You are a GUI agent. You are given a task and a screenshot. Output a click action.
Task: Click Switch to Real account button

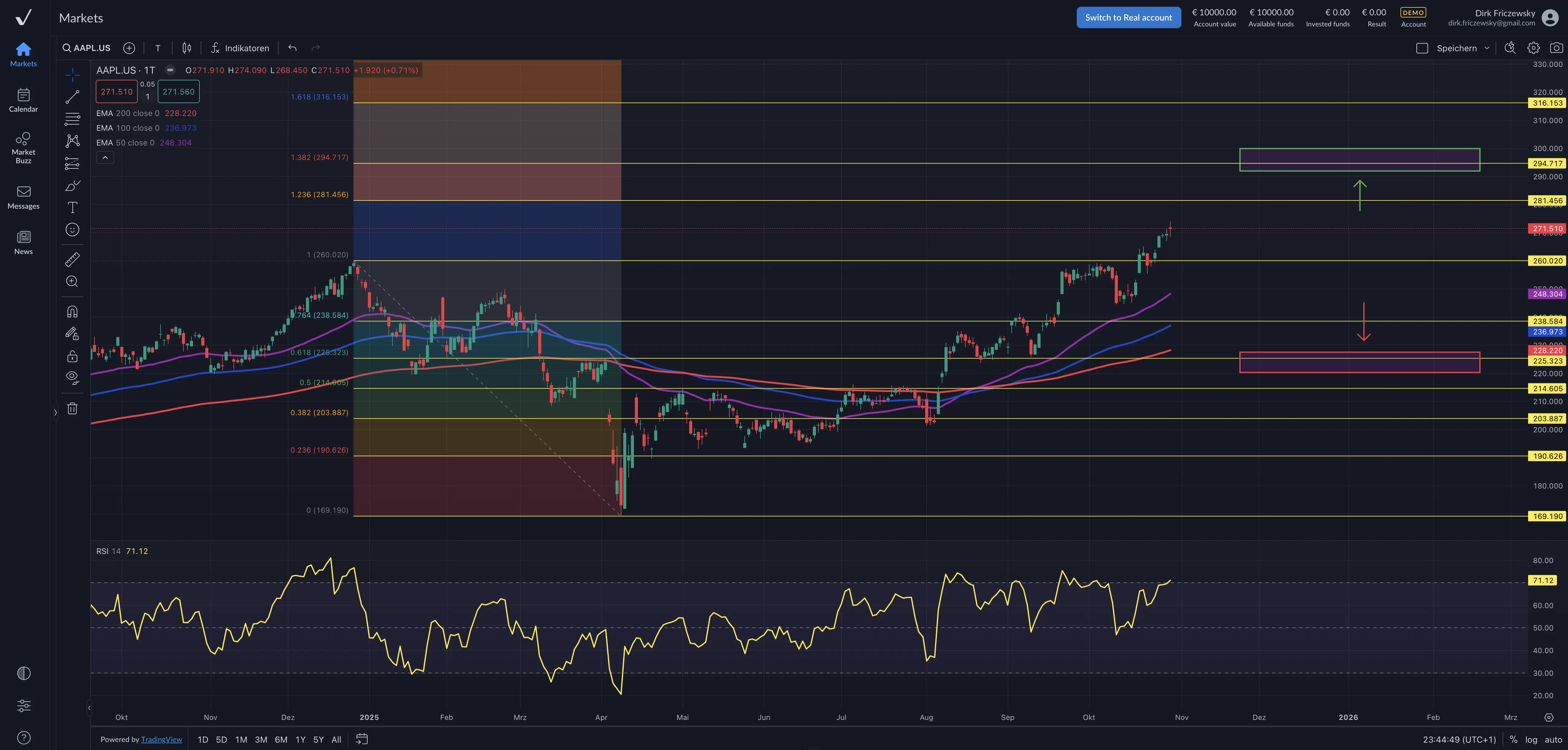(1128, 18)
